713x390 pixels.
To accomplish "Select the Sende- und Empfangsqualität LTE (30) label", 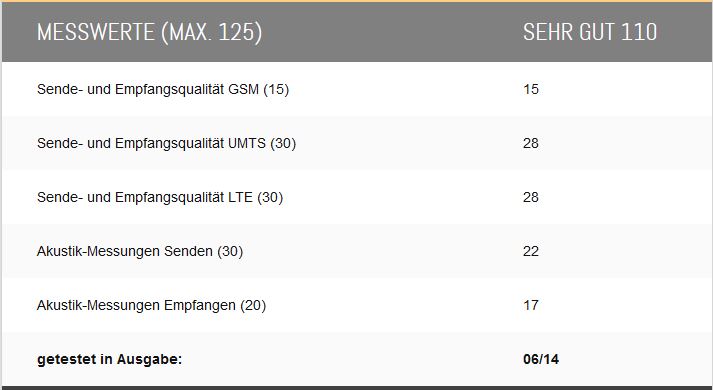I will [160, 198].
